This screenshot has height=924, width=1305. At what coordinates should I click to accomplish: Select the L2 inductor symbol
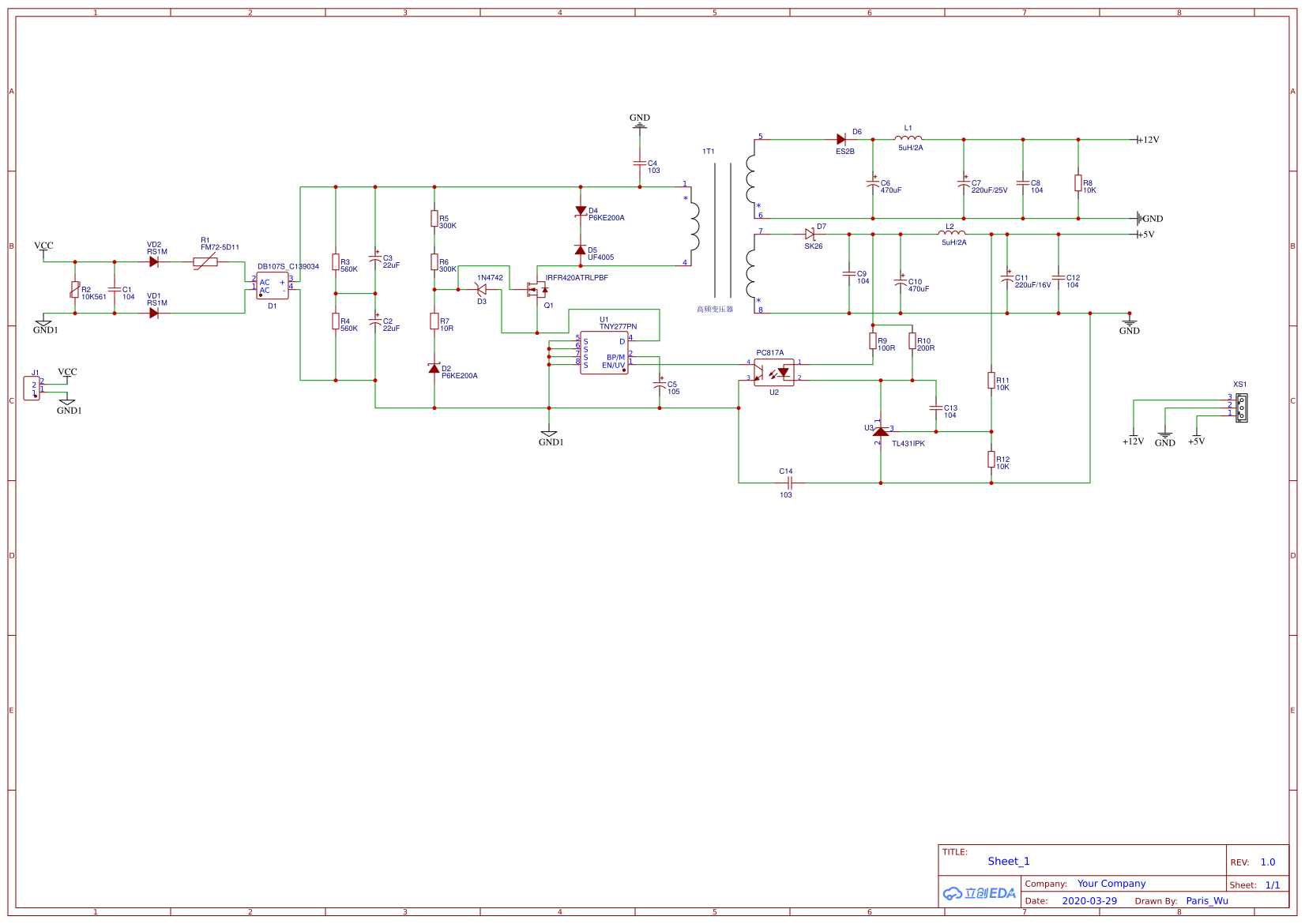click(952, 232)
